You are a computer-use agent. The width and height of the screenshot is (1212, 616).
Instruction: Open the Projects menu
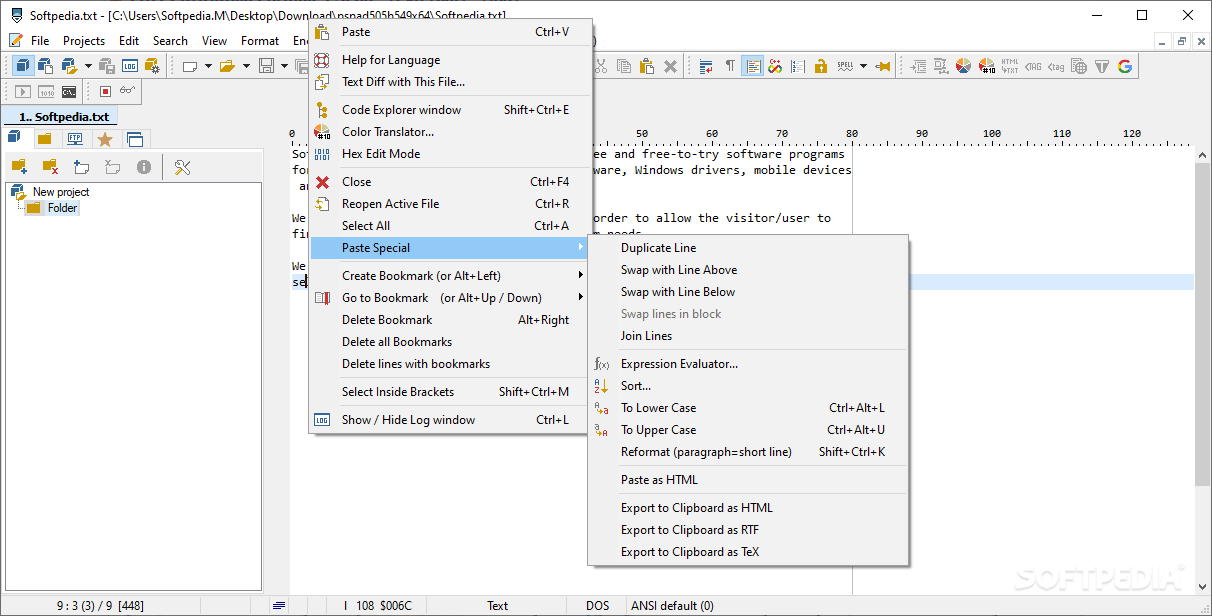84,41
